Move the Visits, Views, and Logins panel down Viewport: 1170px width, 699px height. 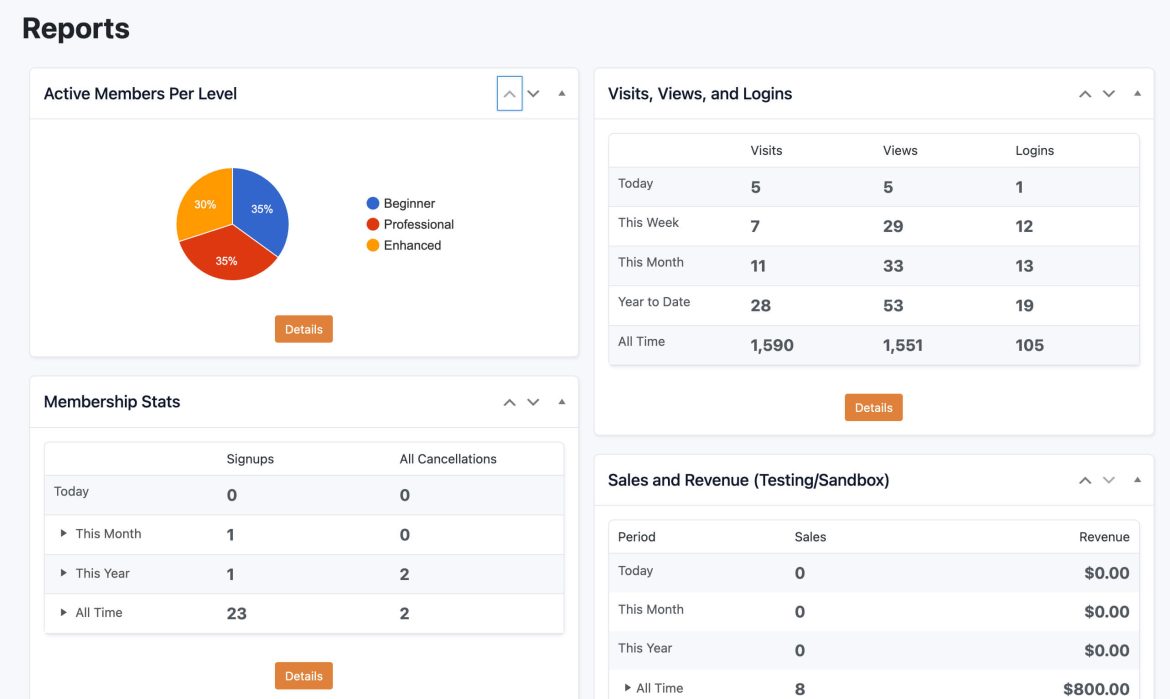click(x=1108, y=93)
